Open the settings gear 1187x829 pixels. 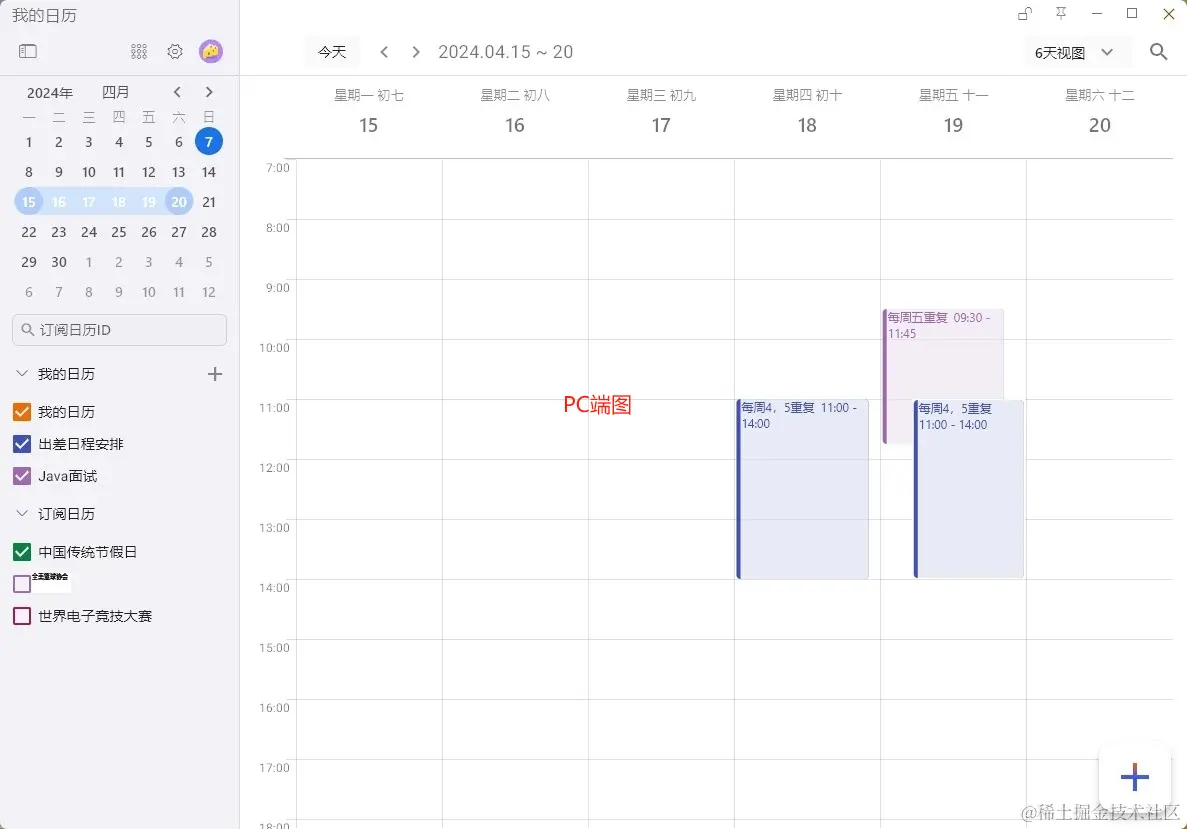pos(174,51)
